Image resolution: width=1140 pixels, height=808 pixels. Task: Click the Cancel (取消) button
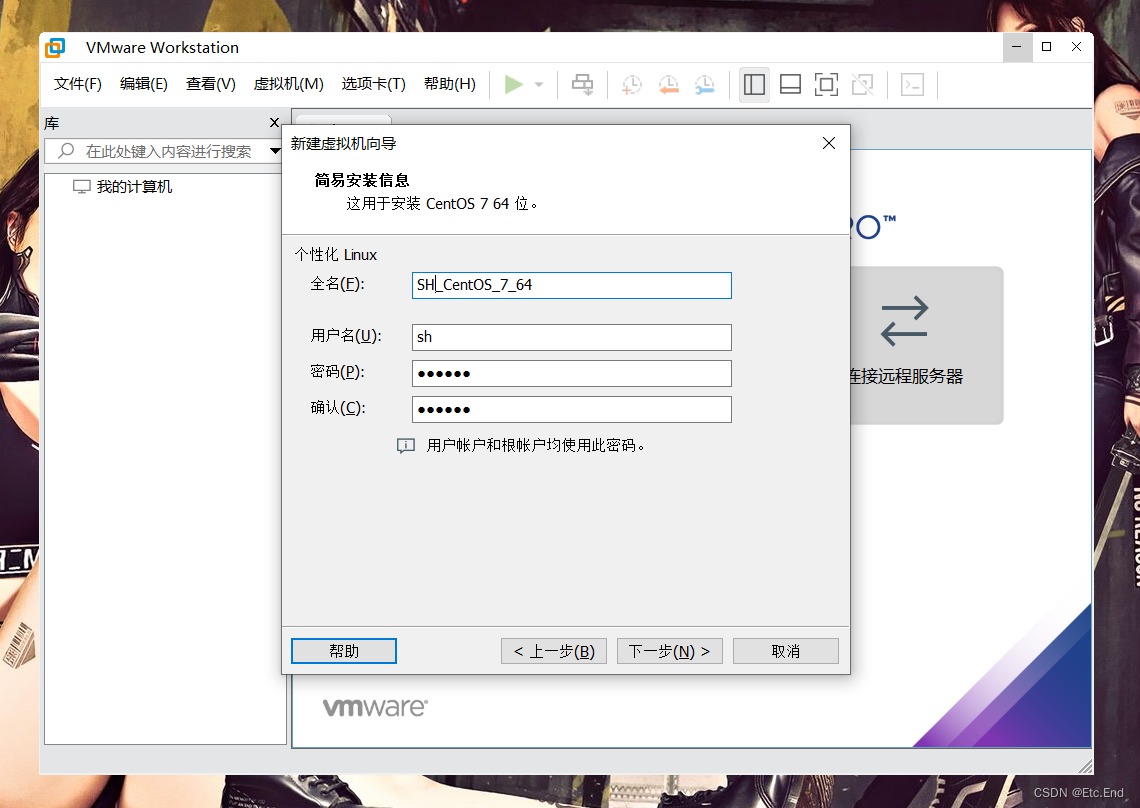click(x=786, y=651)
